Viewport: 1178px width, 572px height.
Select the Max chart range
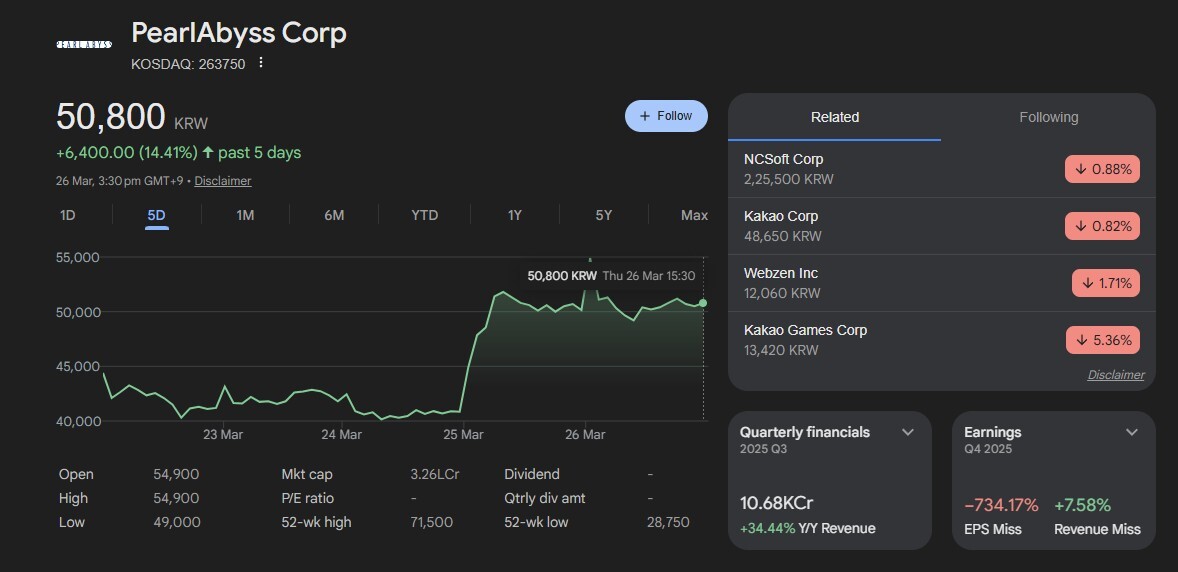click(x=694, y=215)
